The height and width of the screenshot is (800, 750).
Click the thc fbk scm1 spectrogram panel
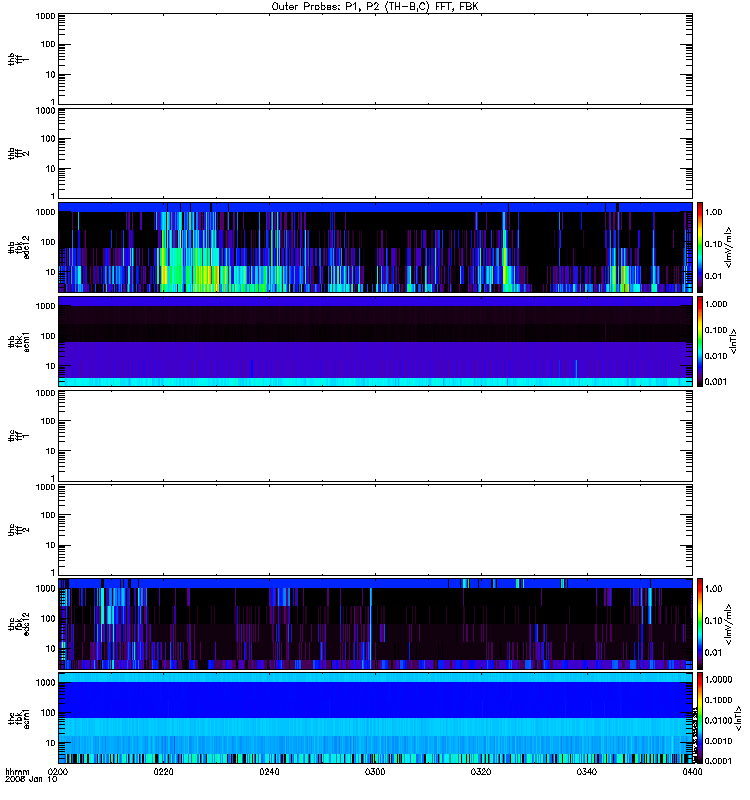(x=376, y=718)
